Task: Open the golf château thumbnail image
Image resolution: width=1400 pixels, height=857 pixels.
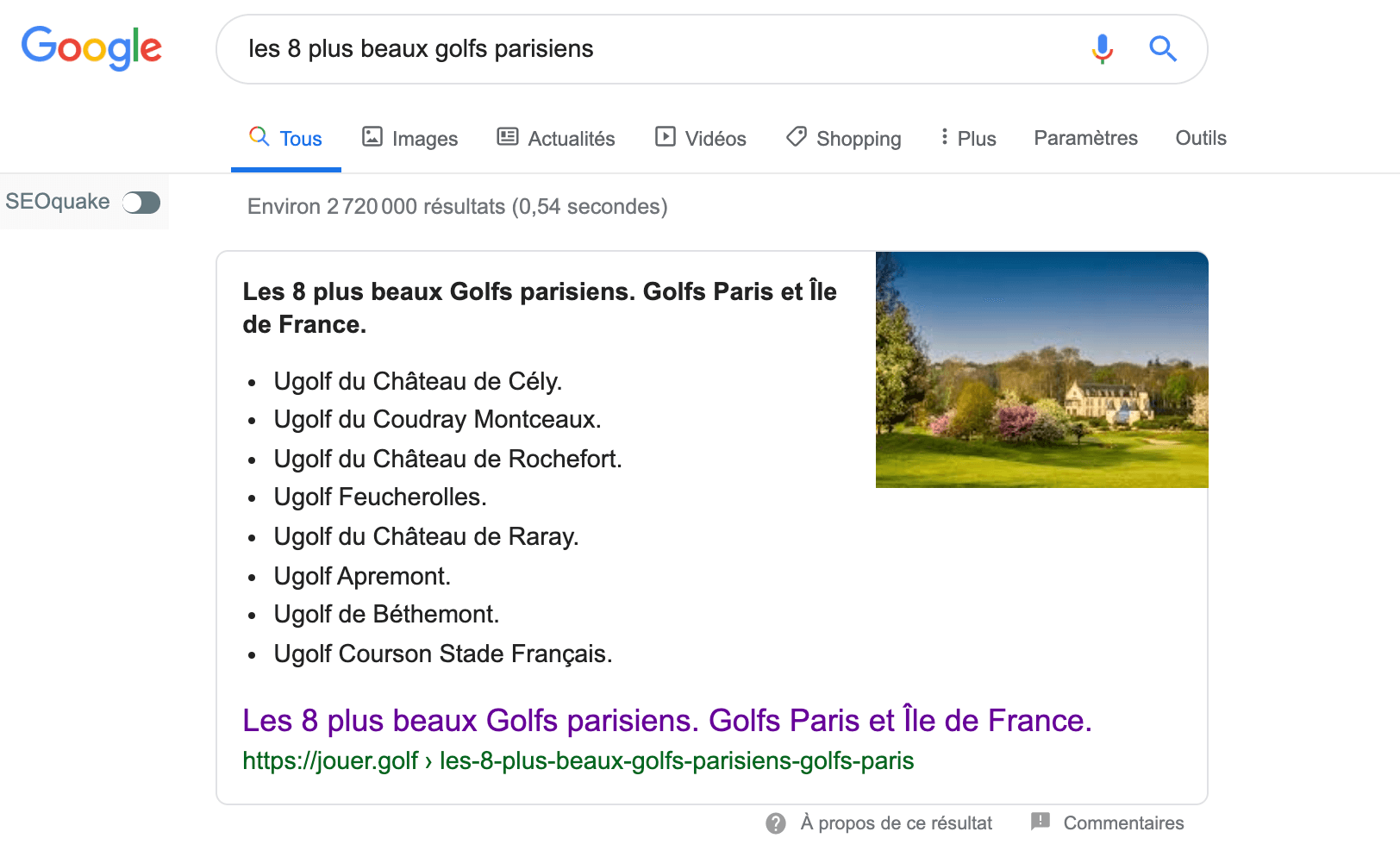Action: point(1041,370)
